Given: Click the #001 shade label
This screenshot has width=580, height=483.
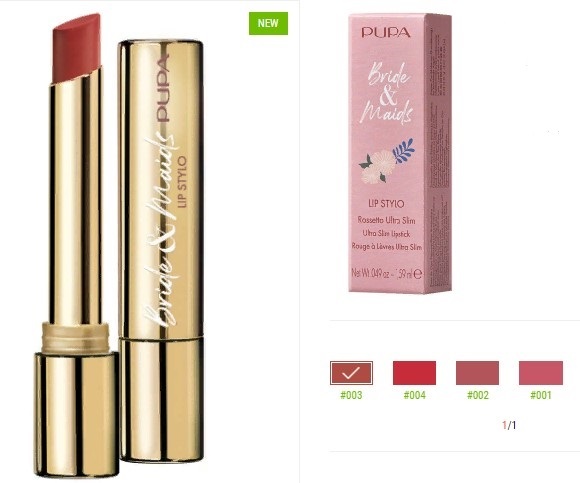Looking at the screenshot, I should [541, 395].
